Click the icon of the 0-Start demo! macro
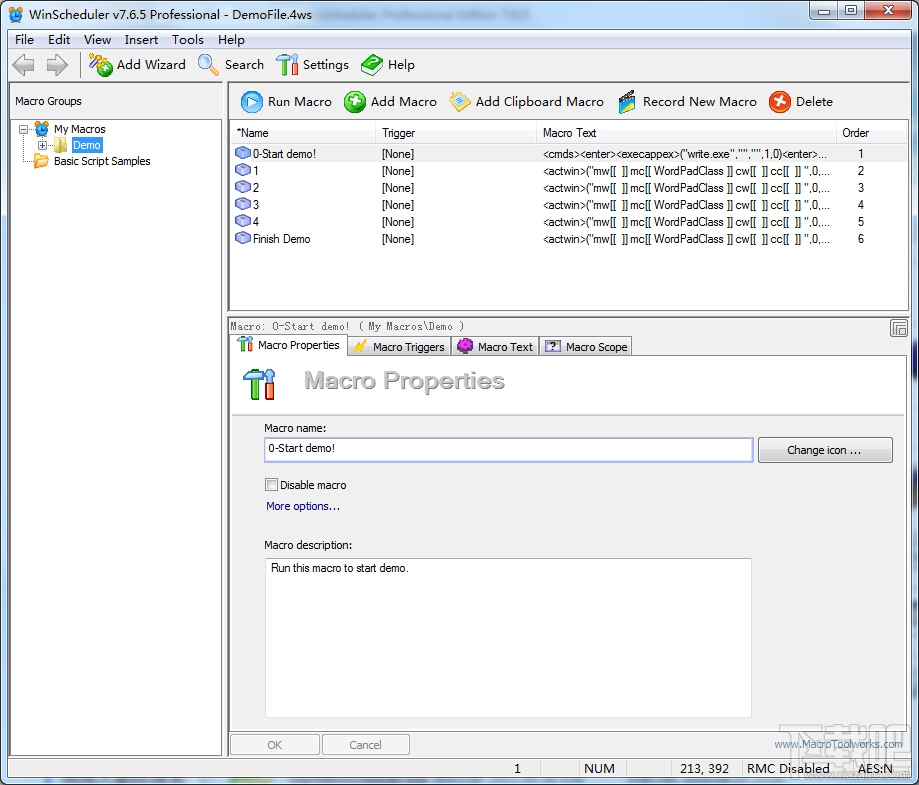Image resolution: width=919 pixels, height=785 pixels. (243, 153)
